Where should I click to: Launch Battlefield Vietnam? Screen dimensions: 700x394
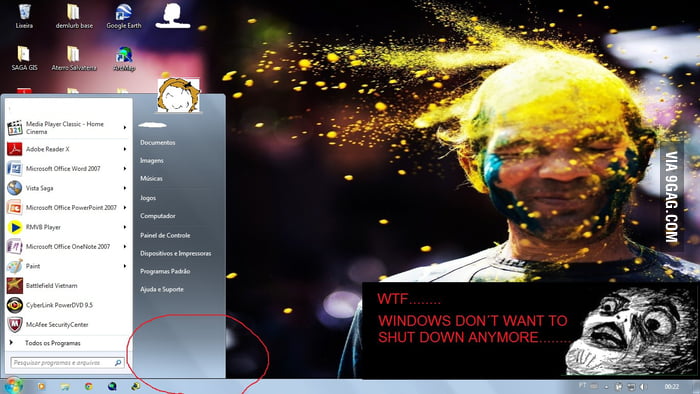click(x=67, y=286)
